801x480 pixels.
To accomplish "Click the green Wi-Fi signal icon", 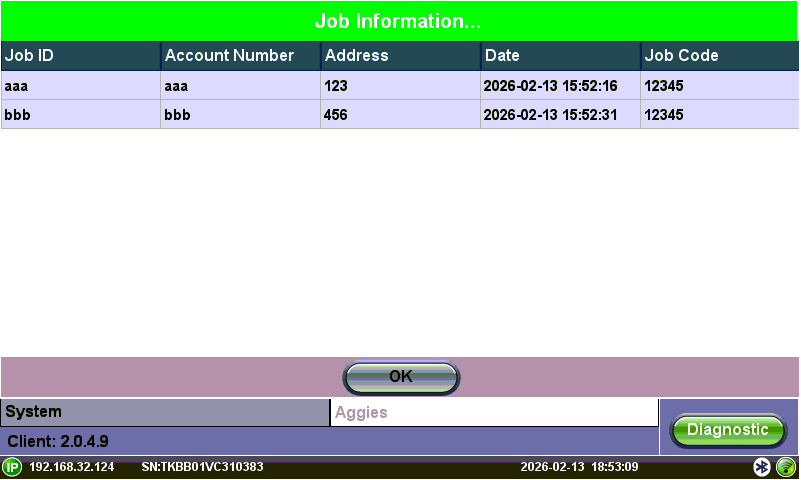I will pos(786,467).
